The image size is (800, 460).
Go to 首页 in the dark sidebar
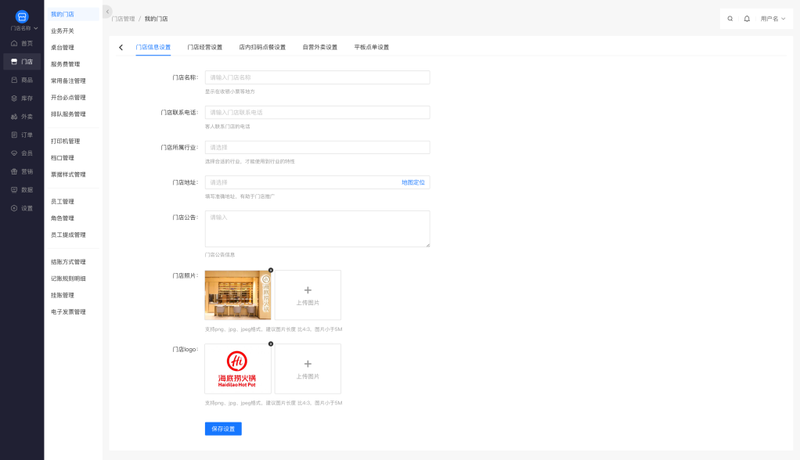22,44
